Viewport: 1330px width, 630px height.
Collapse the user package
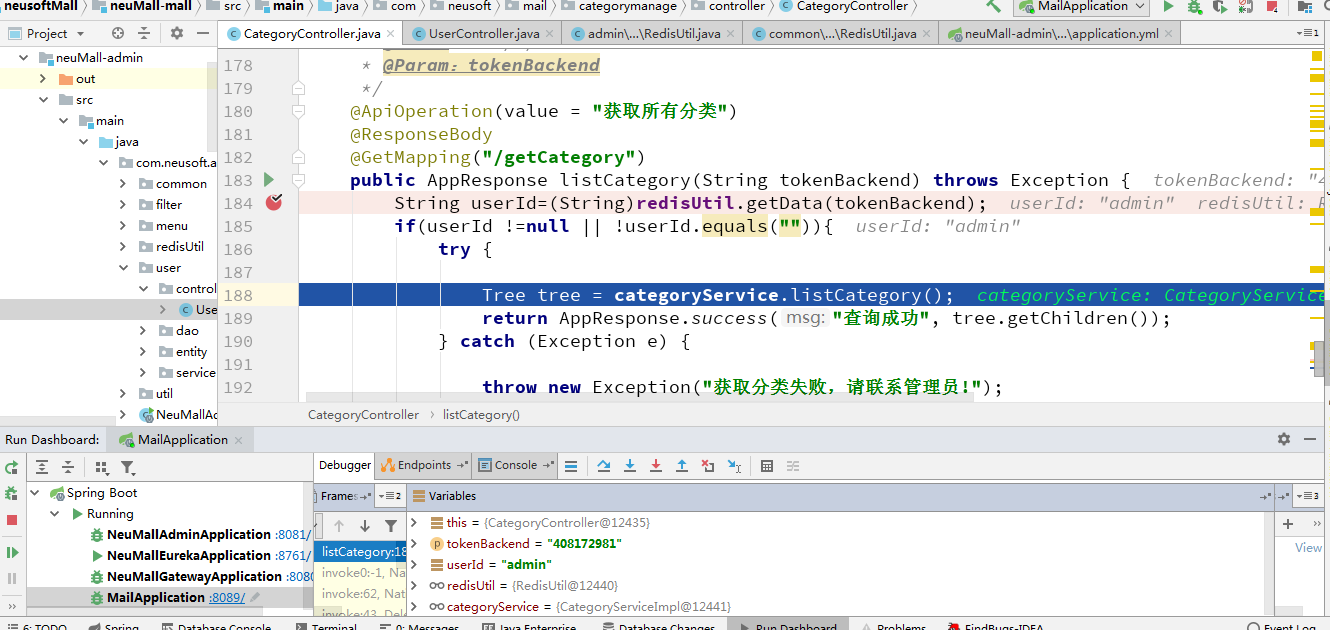[x=123, y=267]
